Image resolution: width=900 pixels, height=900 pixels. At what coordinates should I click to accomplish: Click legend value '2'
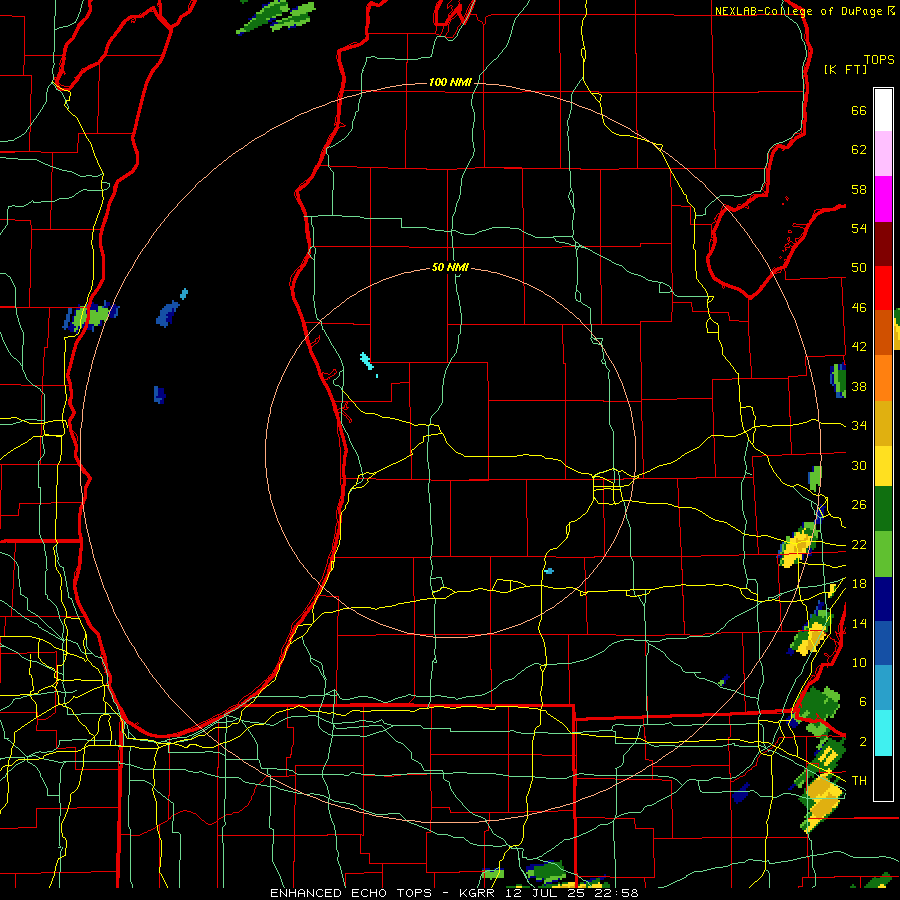pyautogui.click(x=862, y=742)
